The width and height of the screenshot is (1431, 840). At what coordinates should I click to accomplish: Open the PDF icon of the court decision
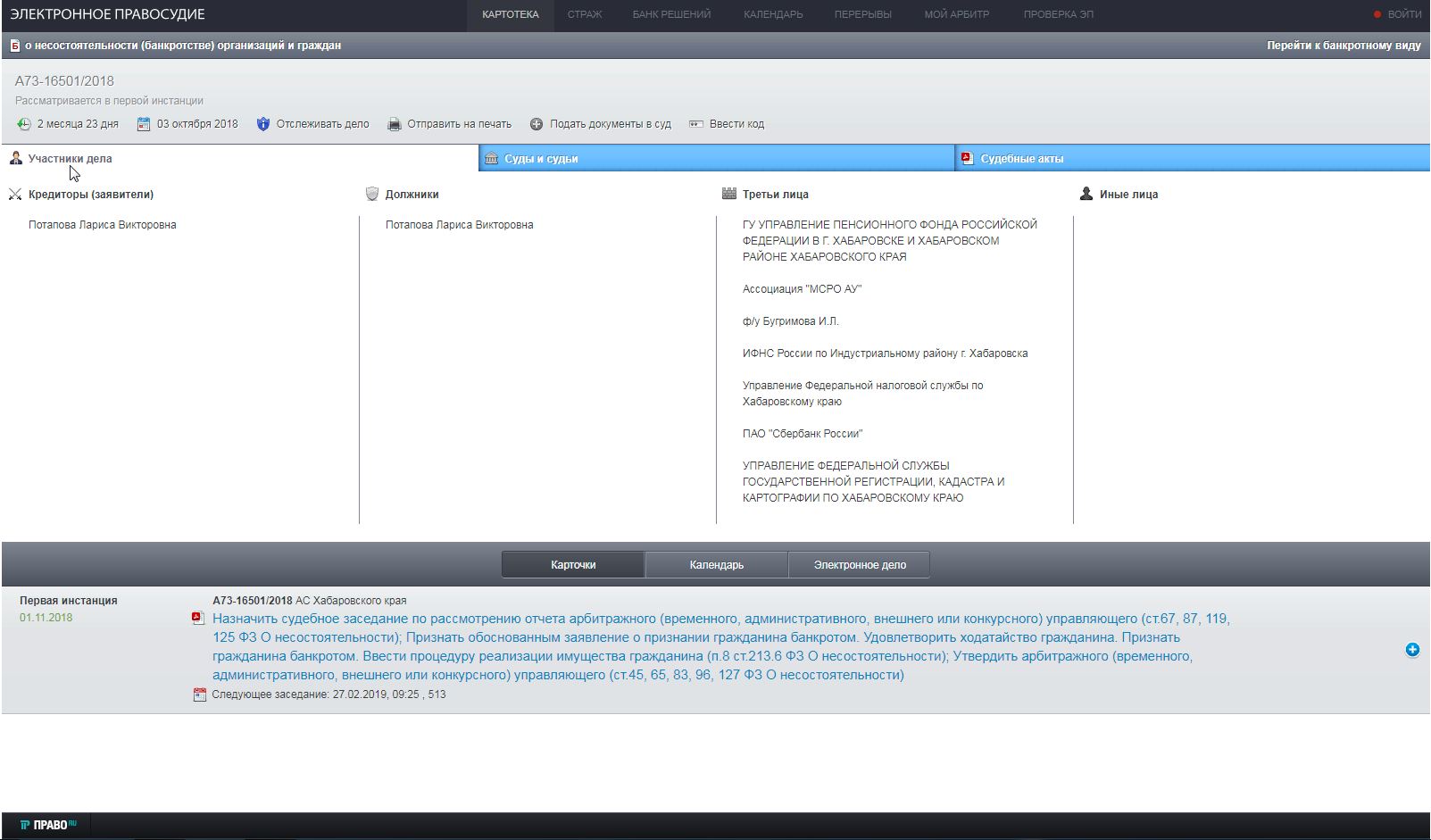198,618
